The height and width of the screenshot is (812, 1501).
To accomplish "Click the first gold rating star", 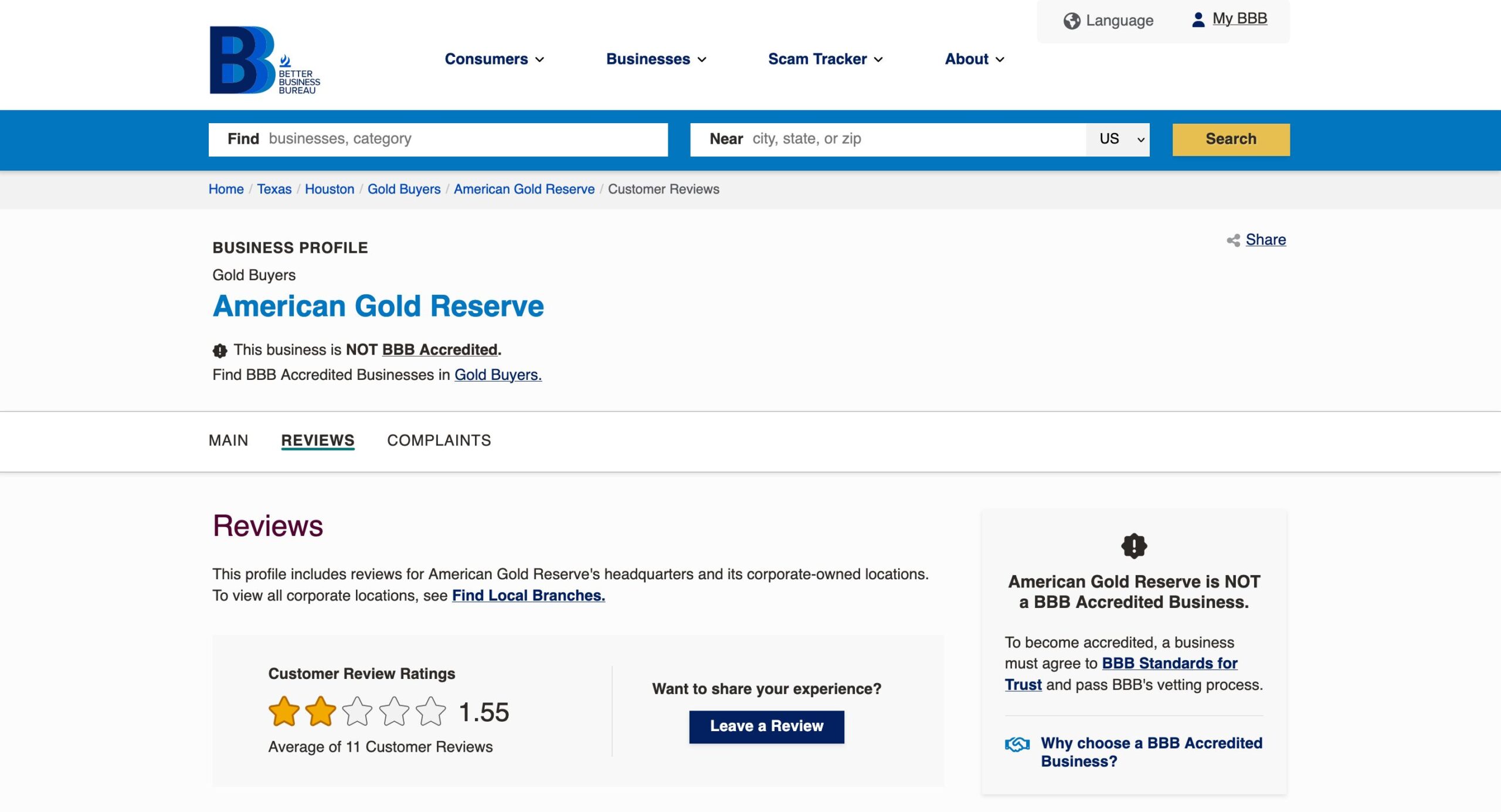I will (284, 712).
